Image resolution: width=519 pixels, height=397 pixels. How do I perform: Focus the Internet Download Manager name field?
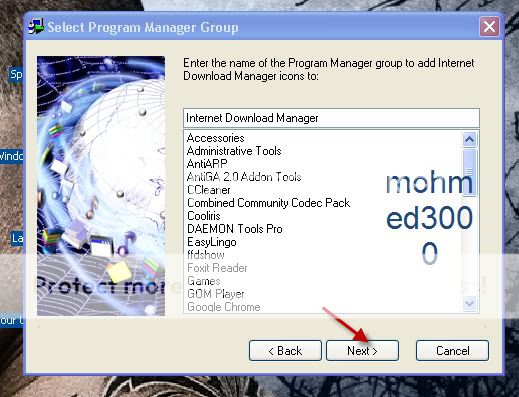tap(331, 118)
